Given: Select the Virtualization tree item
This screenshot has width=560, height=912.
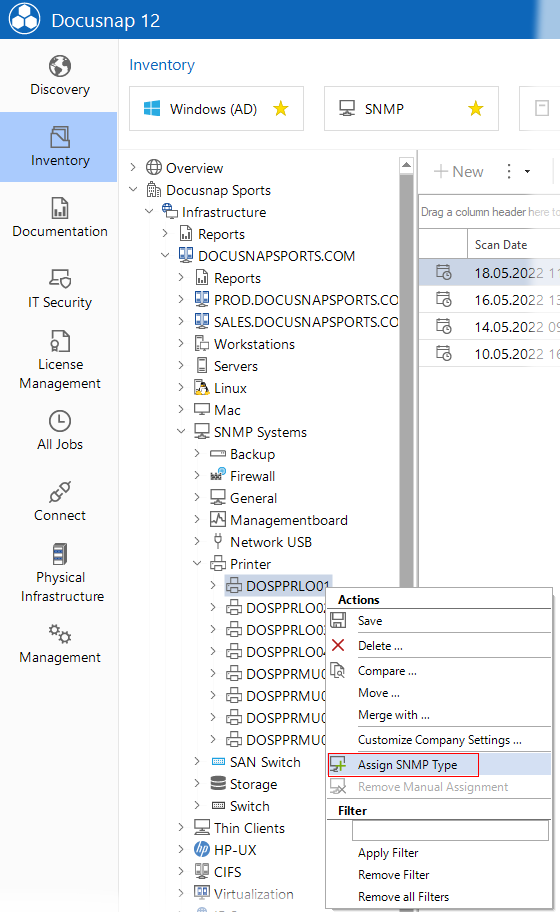Looking at the screenshot, I should pos(244,894).
